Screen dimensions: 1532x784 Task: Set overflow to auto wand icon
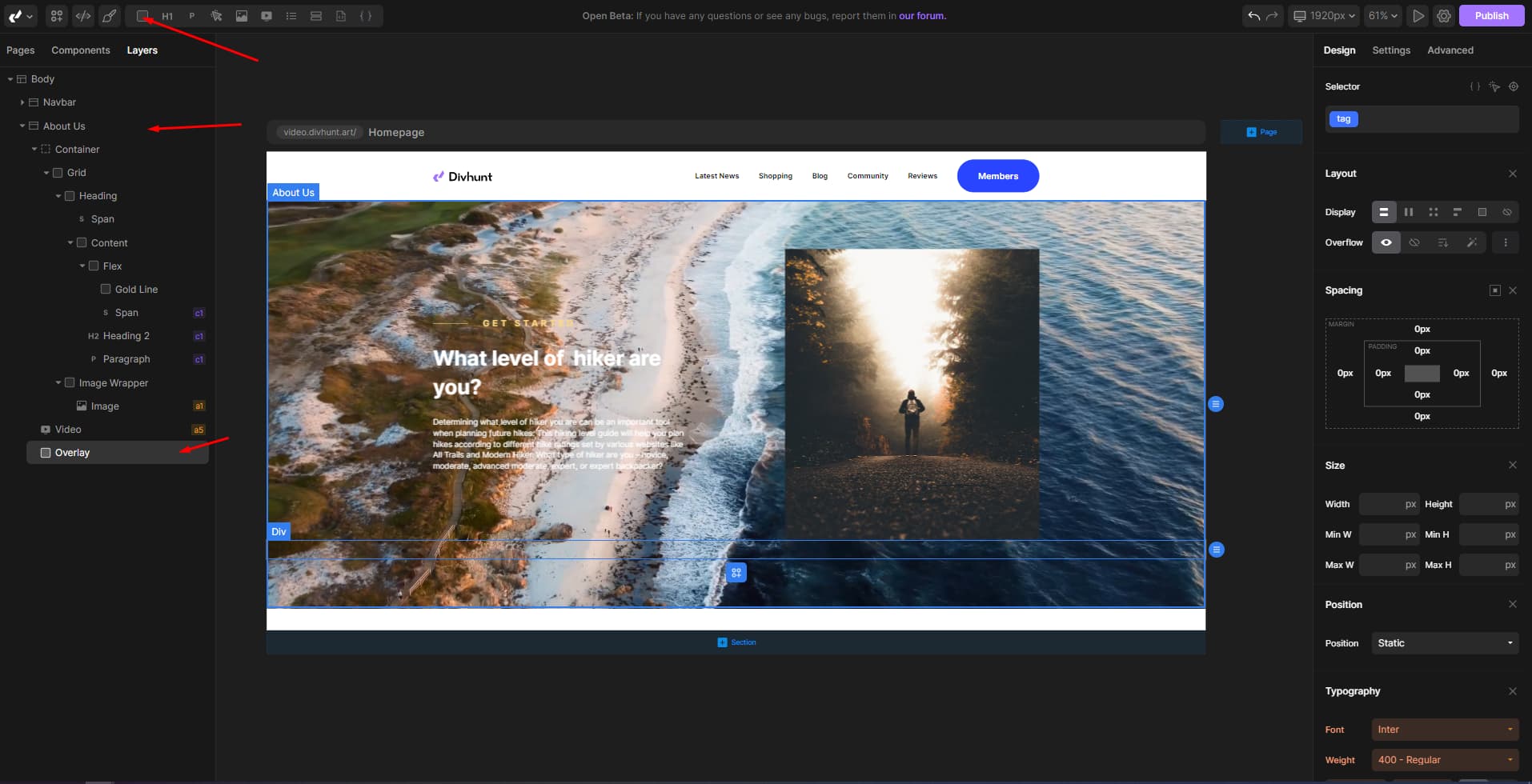1471,242
